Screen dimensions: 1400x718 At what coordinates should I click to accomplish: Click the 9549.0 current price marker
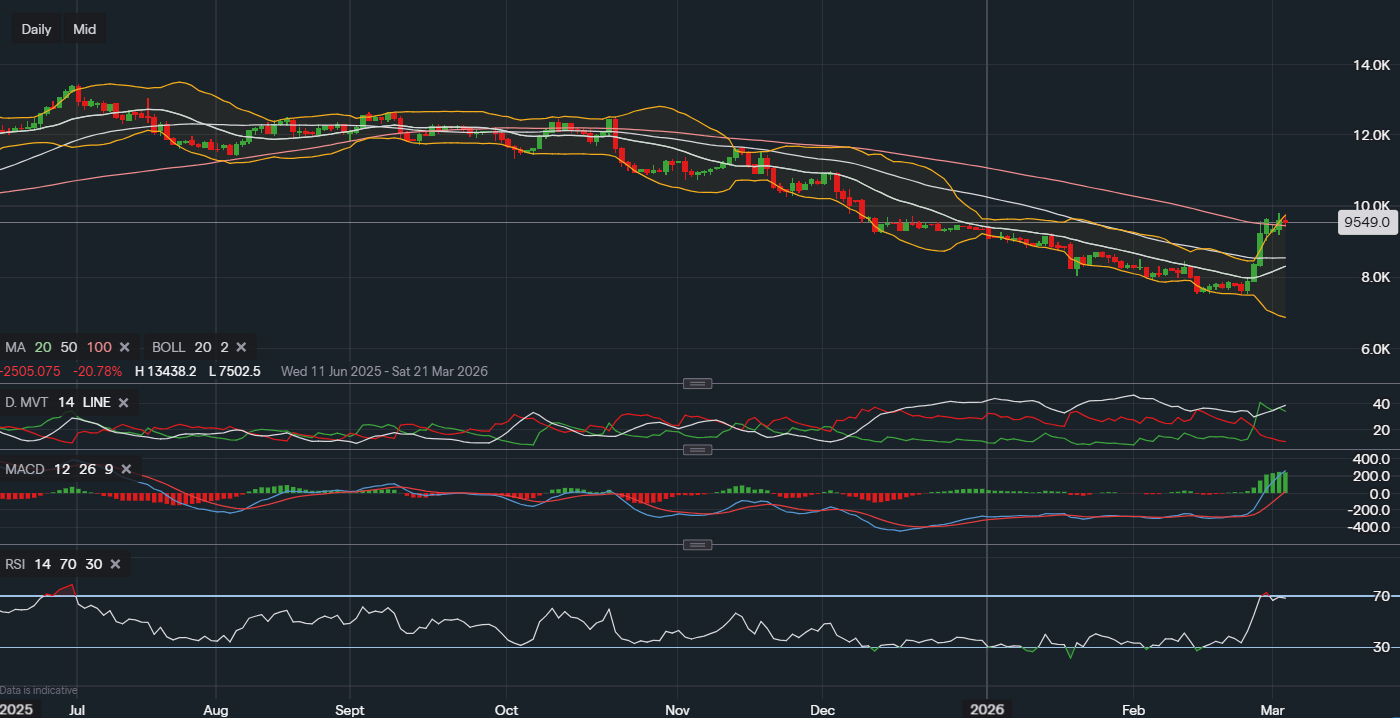1367,223
